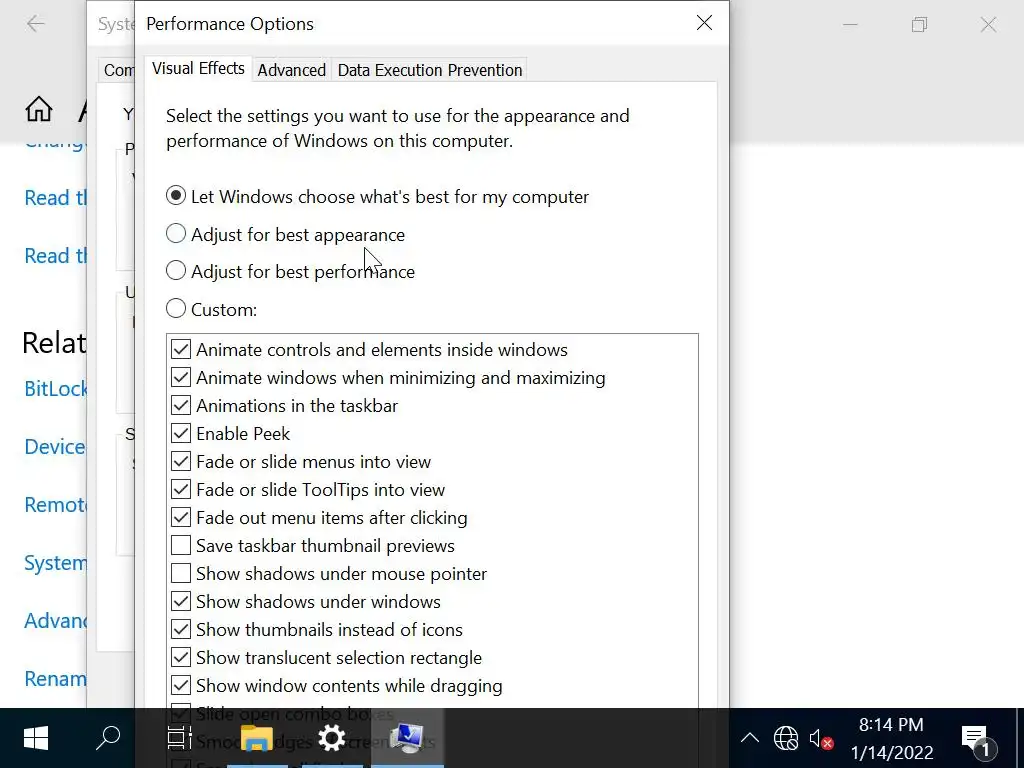
Task: Open the Device Manager link in Settings
Action: coord(56,447)
